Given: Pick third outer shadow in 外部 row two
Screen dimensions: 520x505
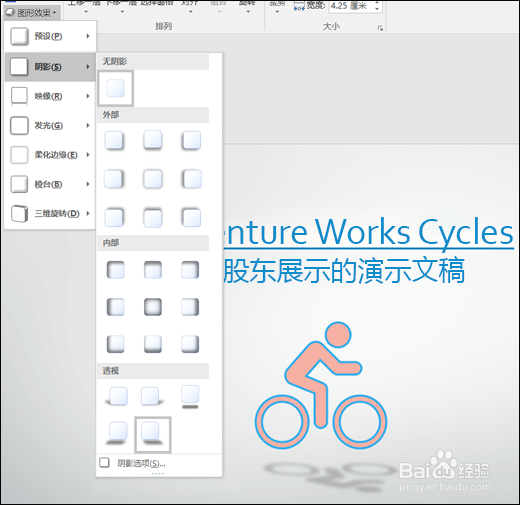Looking at the screenshot, I should coord(192,179).
